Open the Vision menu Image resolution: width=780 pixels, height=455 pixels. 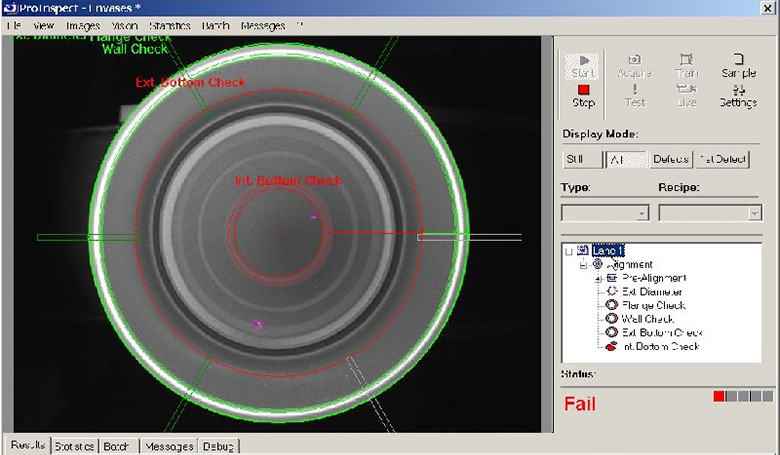tap(125, 25)
